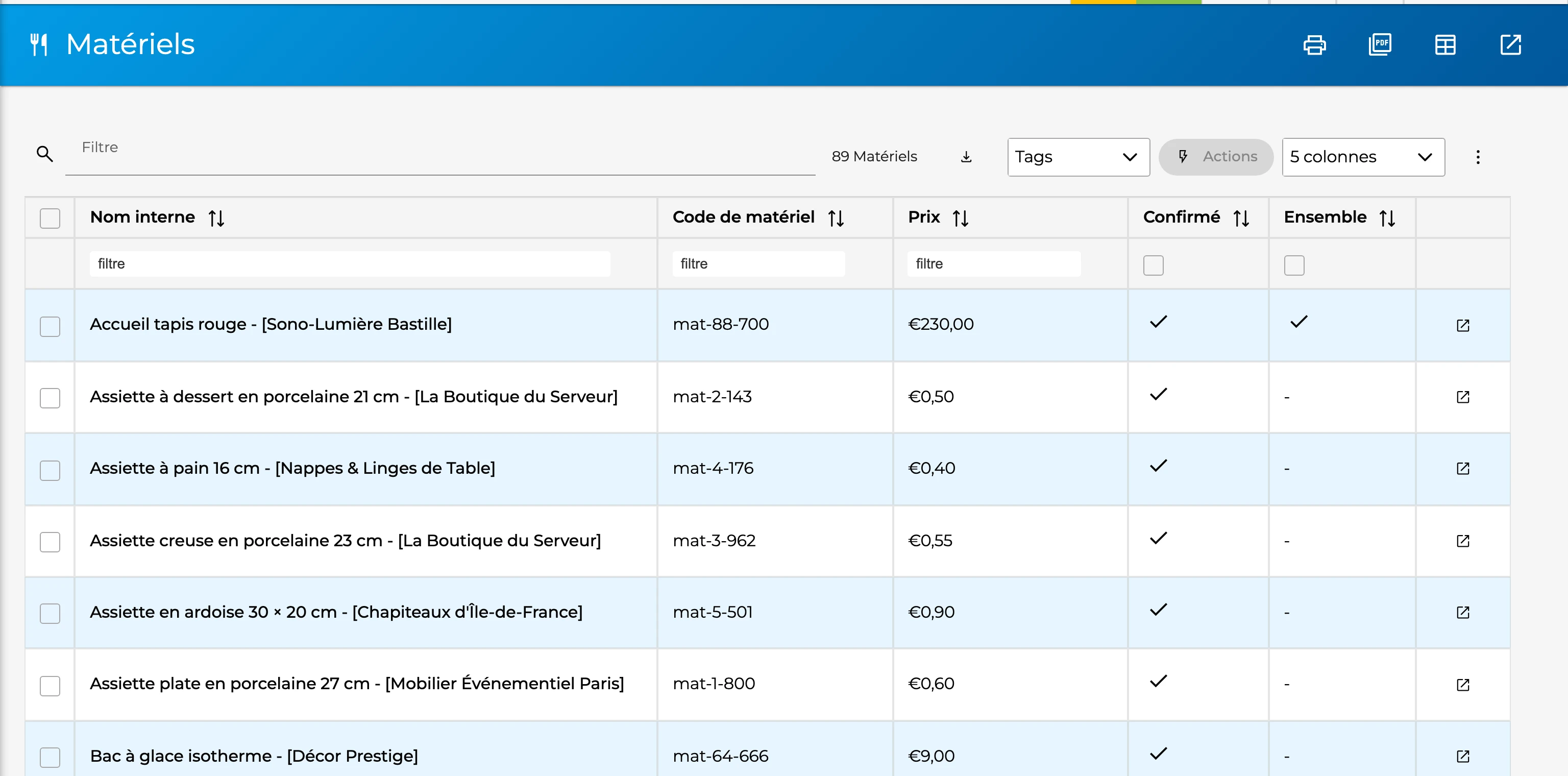Open the Assiette plate row link icon
1568x776 pixels.
1463,685
